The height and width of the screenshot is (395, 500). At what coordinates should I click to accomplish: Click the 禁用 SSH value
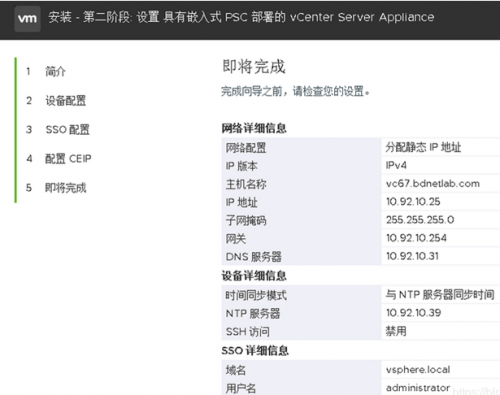[396, 331]
